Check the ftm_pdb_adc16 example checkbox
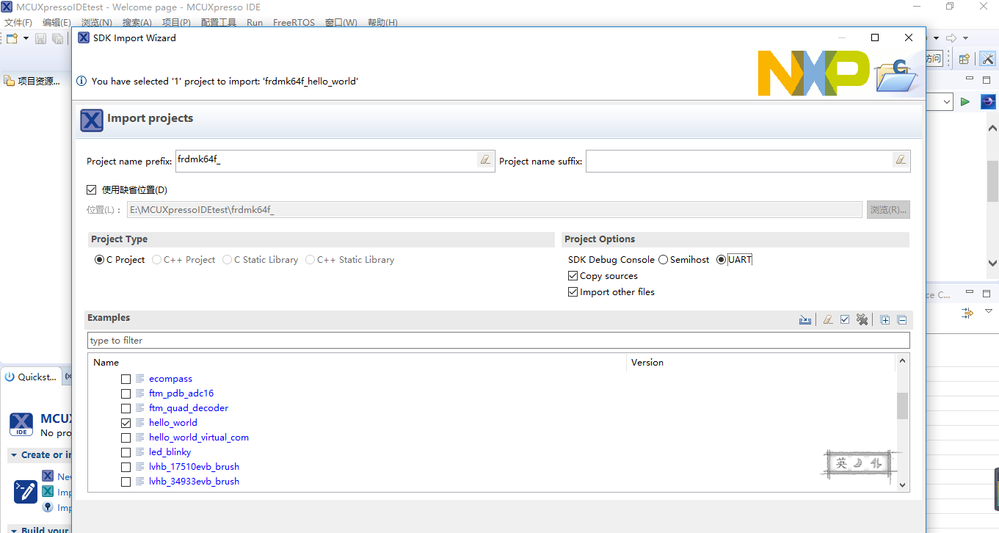Screen dimensions: 999x533 pos(126,394)
